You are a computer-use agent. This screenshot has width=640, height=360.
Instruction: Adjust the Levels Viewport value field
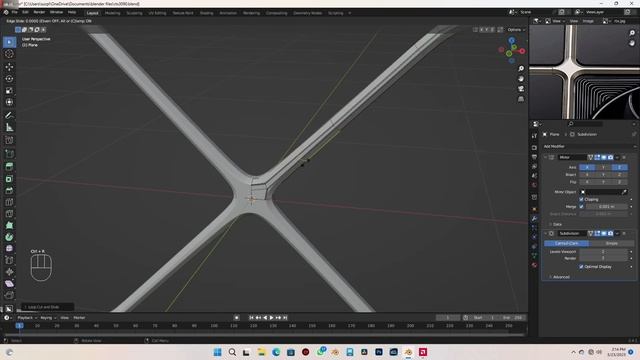pos(603,252)
